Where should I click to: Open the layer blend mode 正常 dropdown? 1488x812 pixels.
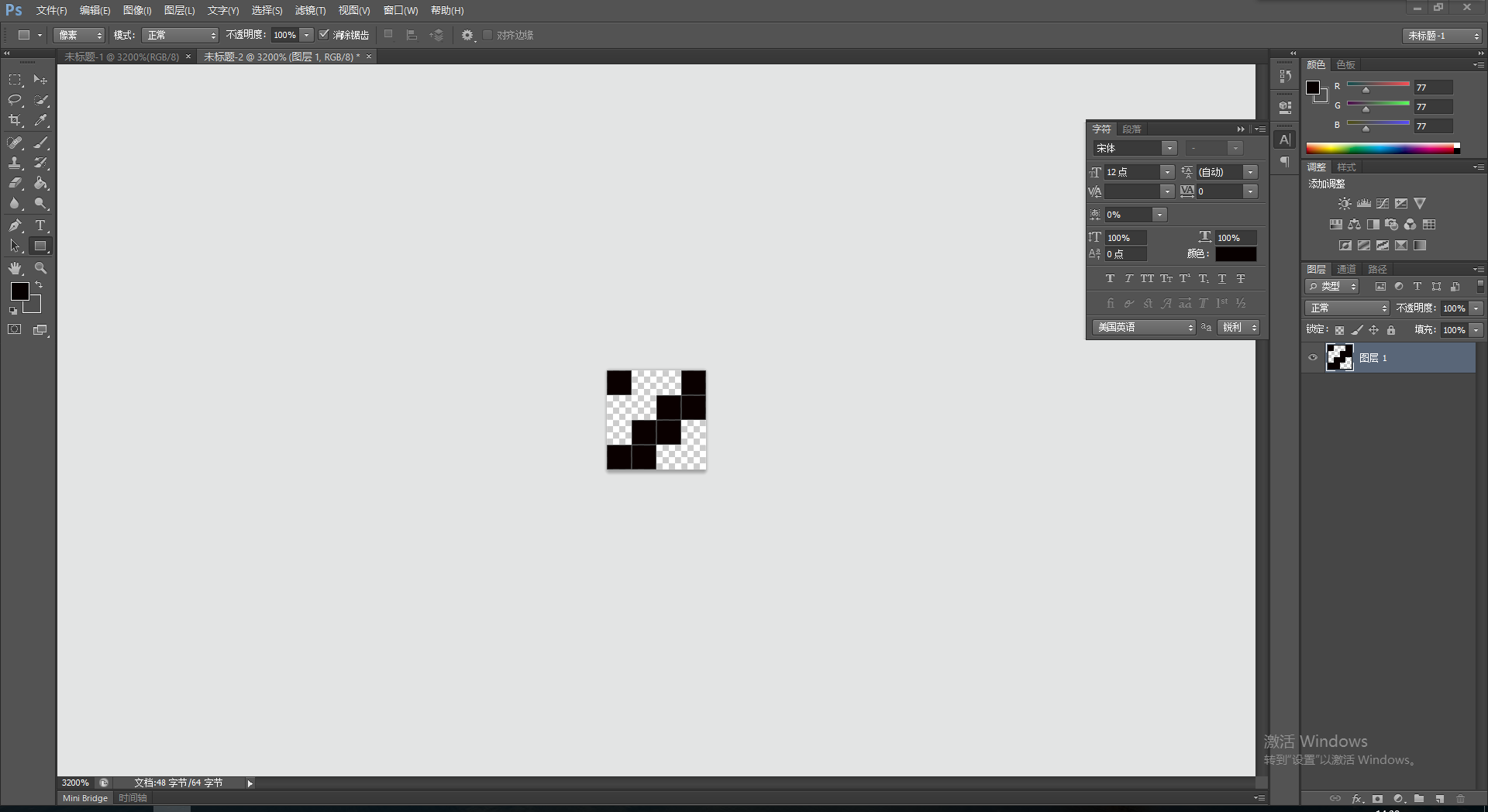pyautogui.click(x=1348, y=308)
